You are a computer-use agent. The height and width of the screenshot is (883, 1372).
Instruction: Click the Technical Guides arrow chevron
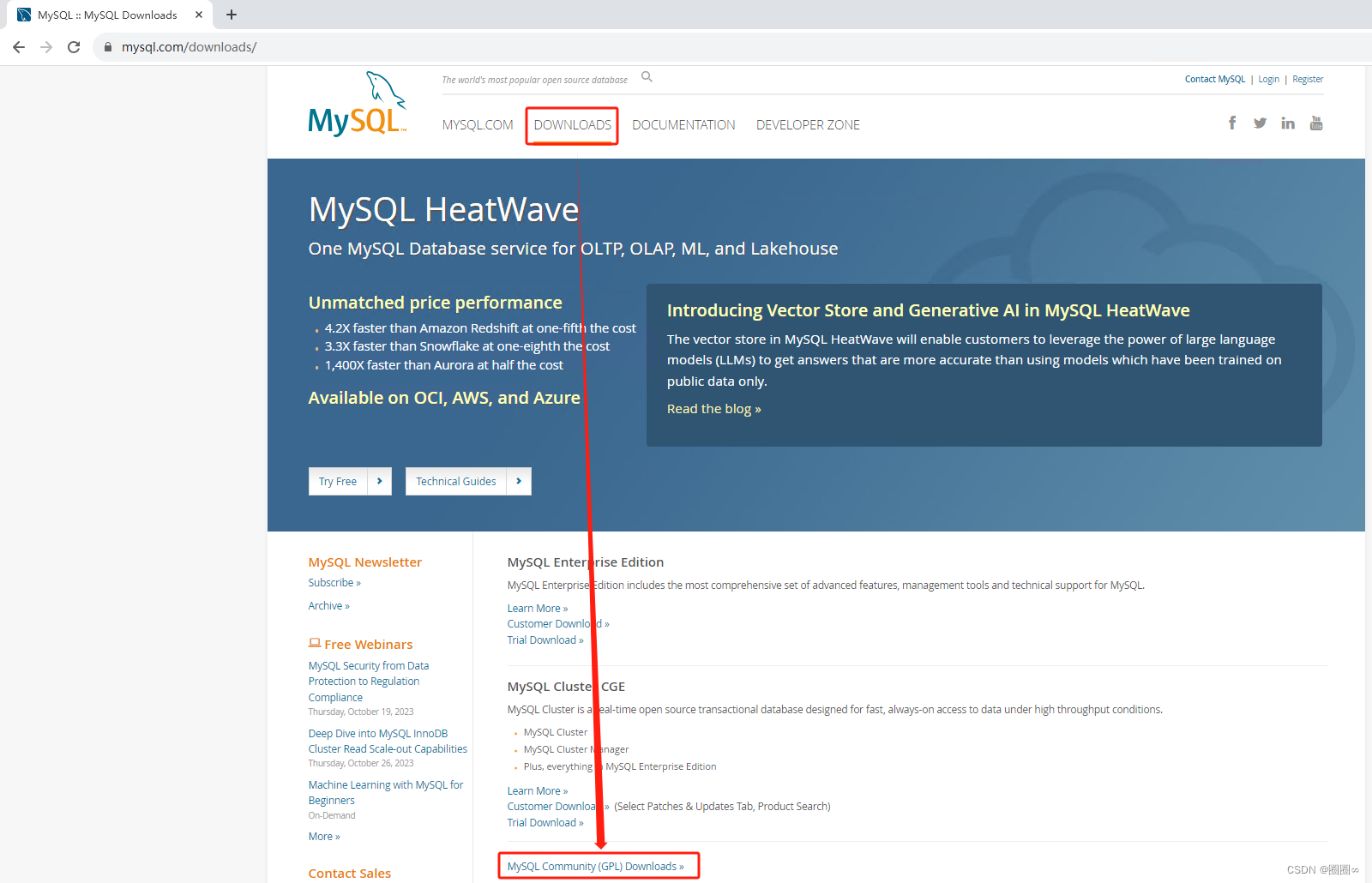tap(519, 481)
